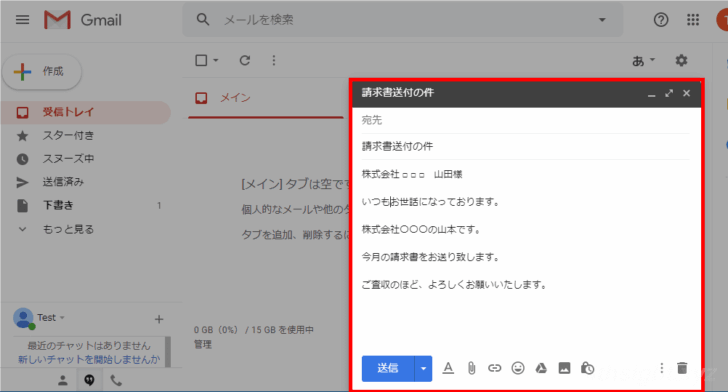Image resolution: width=728 pixels, height=392 pixels.
Task: Open the main menu hamburger icon
Action: 22,20
